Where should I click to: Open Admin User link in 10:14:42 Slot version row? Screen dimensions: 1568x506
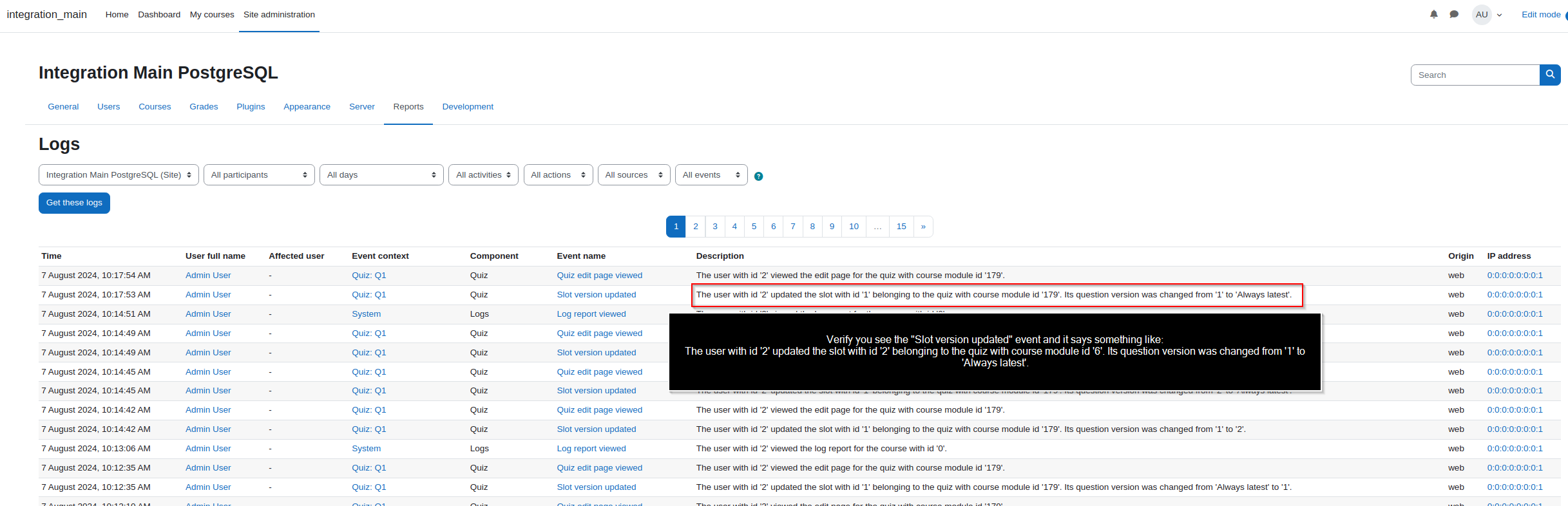click(x=208, y=429)
